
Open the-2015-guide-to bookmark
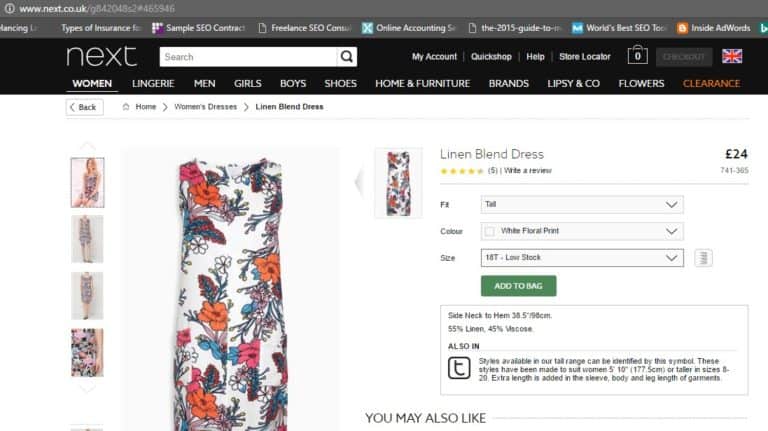[x=514, y=28]
